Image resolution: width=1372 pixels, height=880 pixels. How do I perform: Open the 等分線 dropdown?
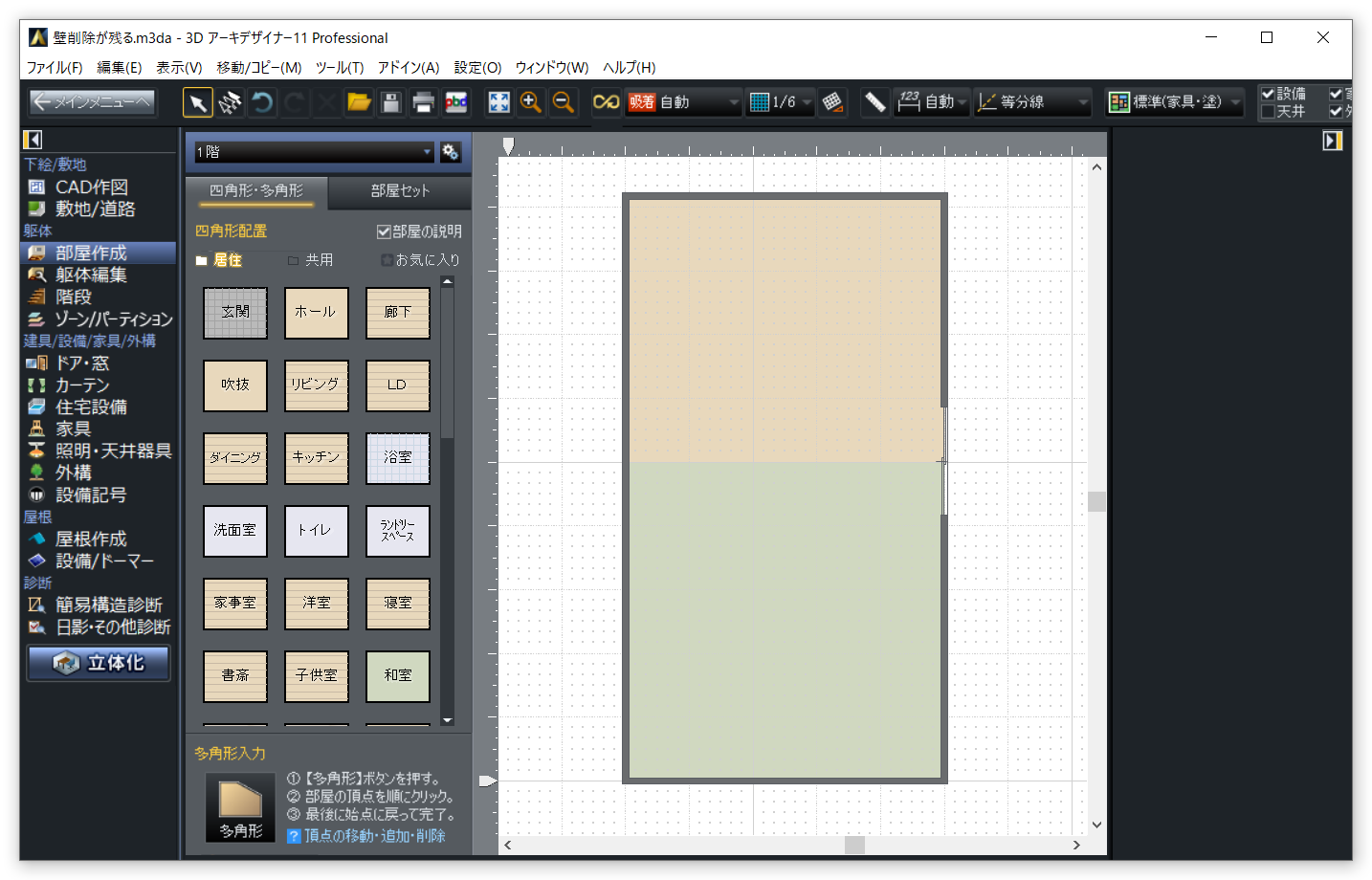(x=1083, y=102)
